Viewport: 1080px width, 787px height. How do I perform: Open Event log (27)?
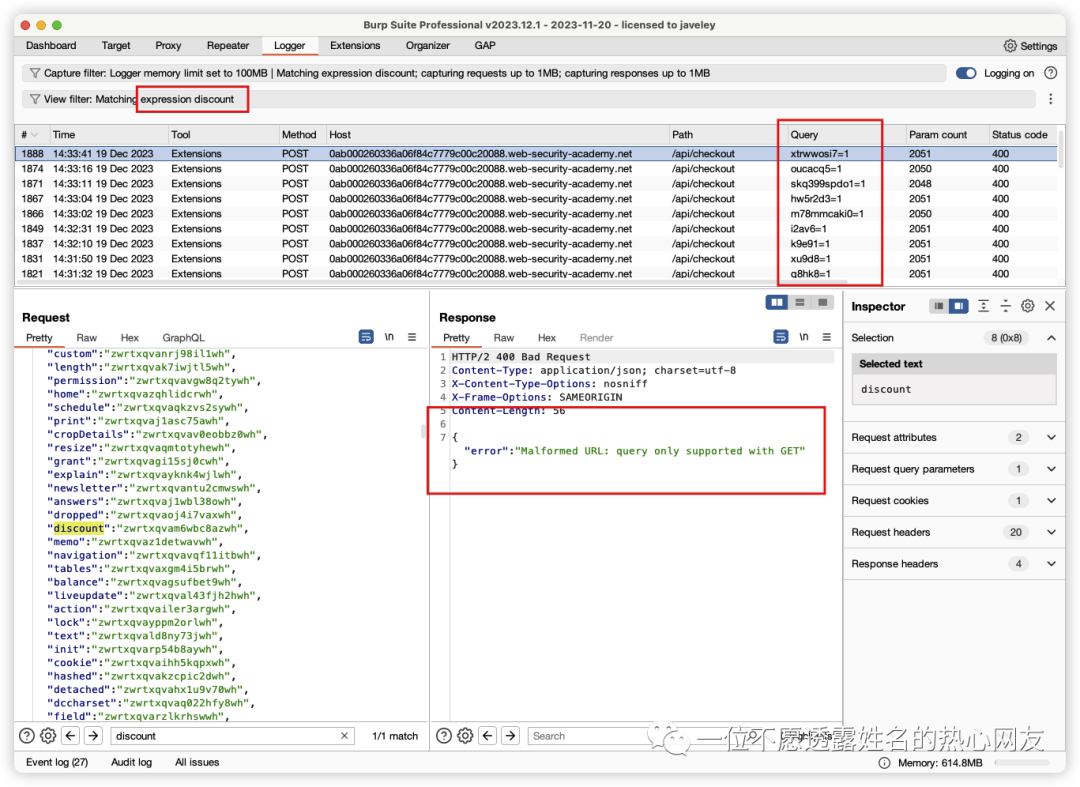tap(56, 763)
